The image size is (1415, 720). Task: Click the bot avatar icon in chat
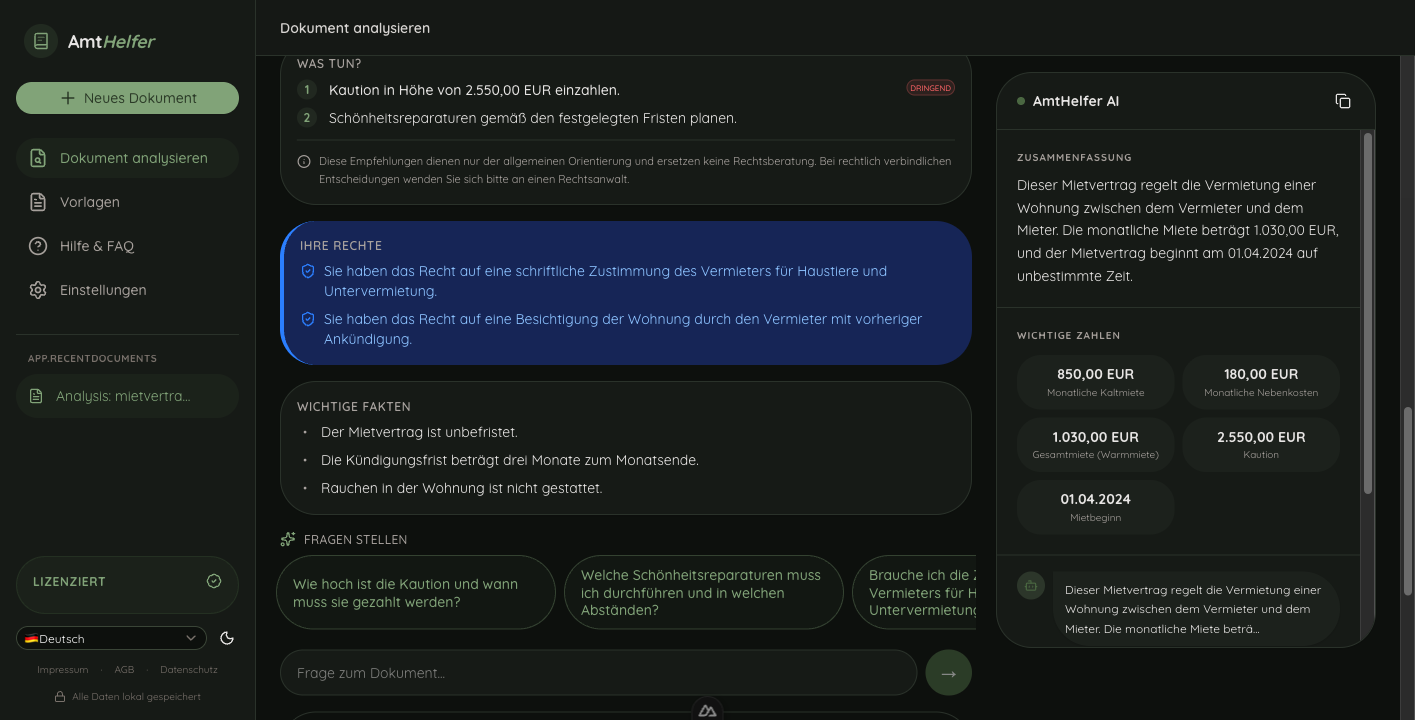(1031, 585)
